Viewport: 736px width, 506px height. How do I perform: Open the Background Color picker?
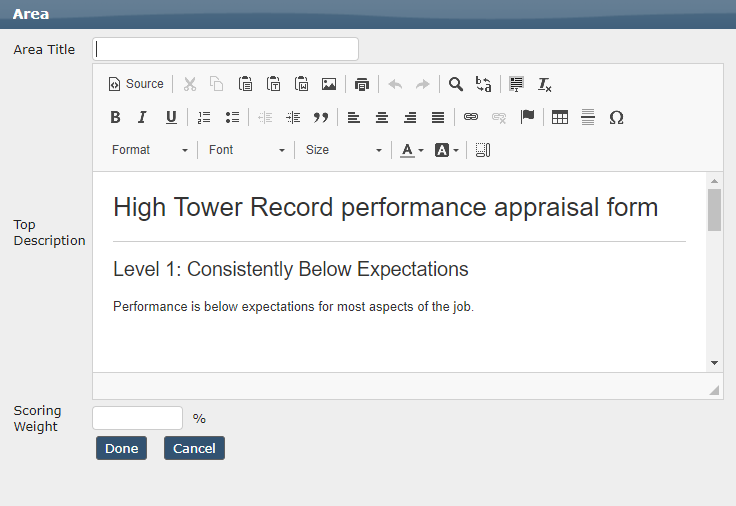(x=446, y=150)
